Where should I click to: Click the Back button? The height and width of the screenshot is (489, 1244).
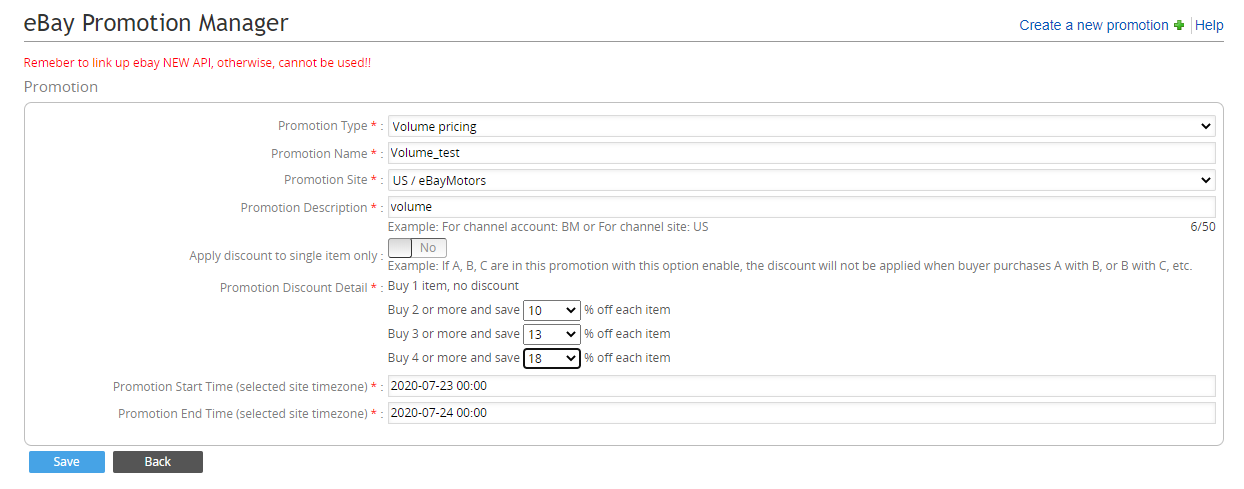[158, 462]
